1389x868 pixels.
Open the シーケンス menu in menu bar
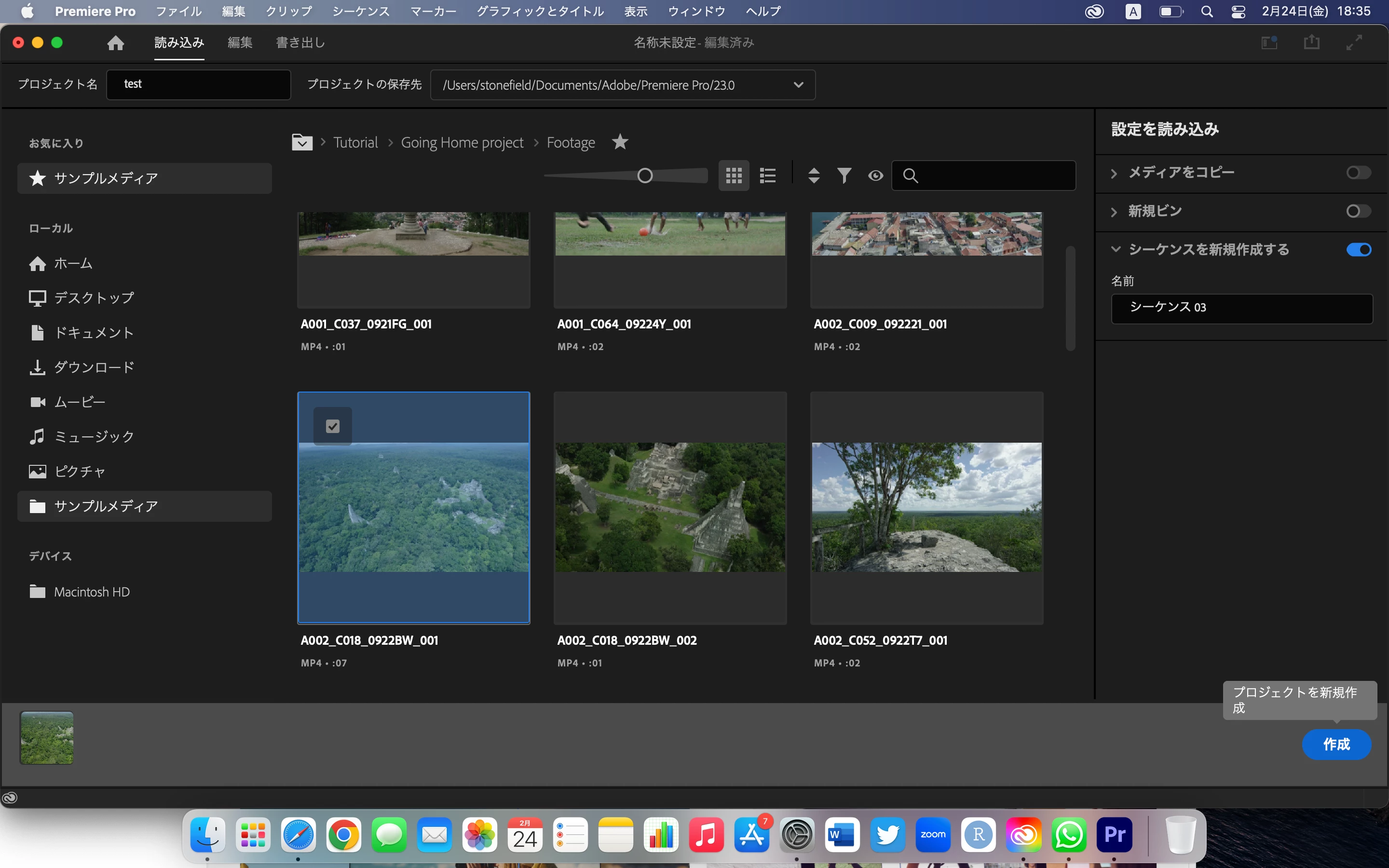(360, 12)
